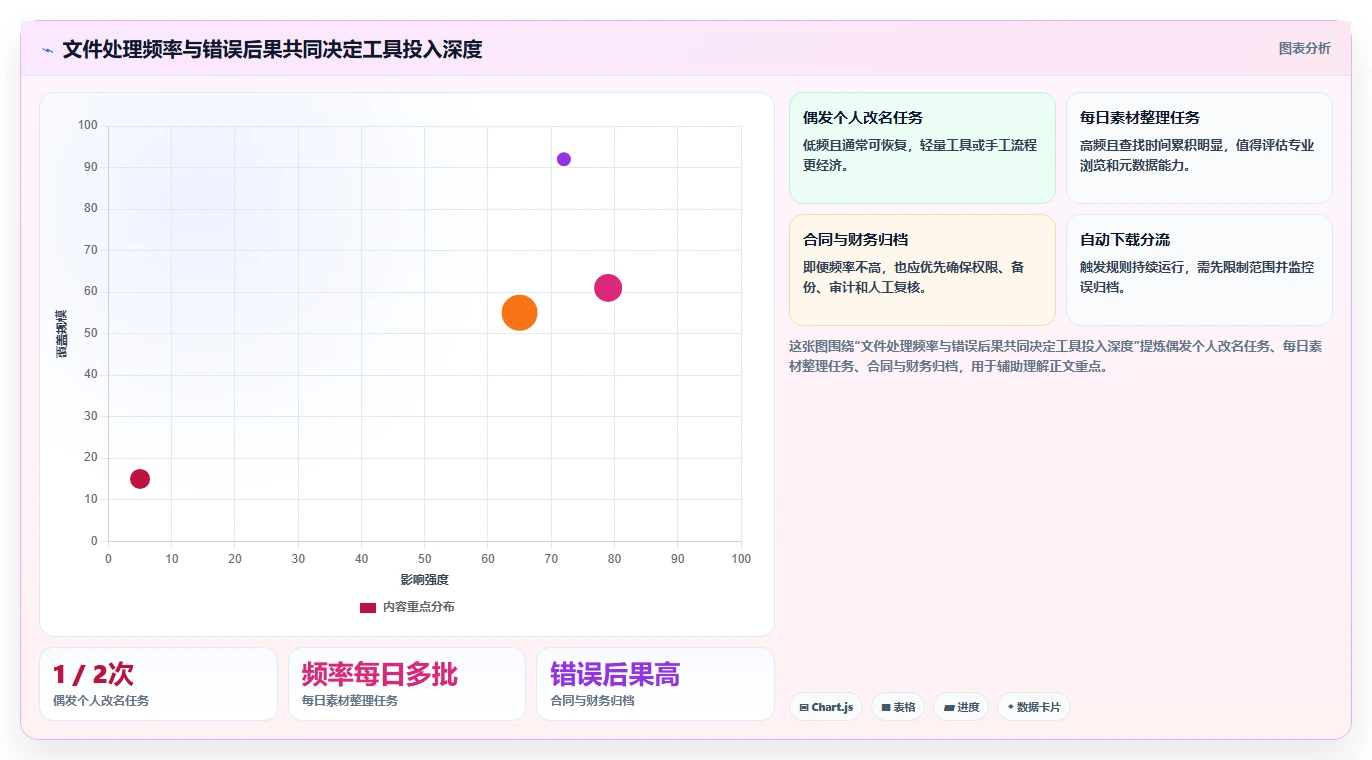Click the main title 文件处理频率与错误后果
Viewport: 1372px width, 760px height.
coord(272,49)
